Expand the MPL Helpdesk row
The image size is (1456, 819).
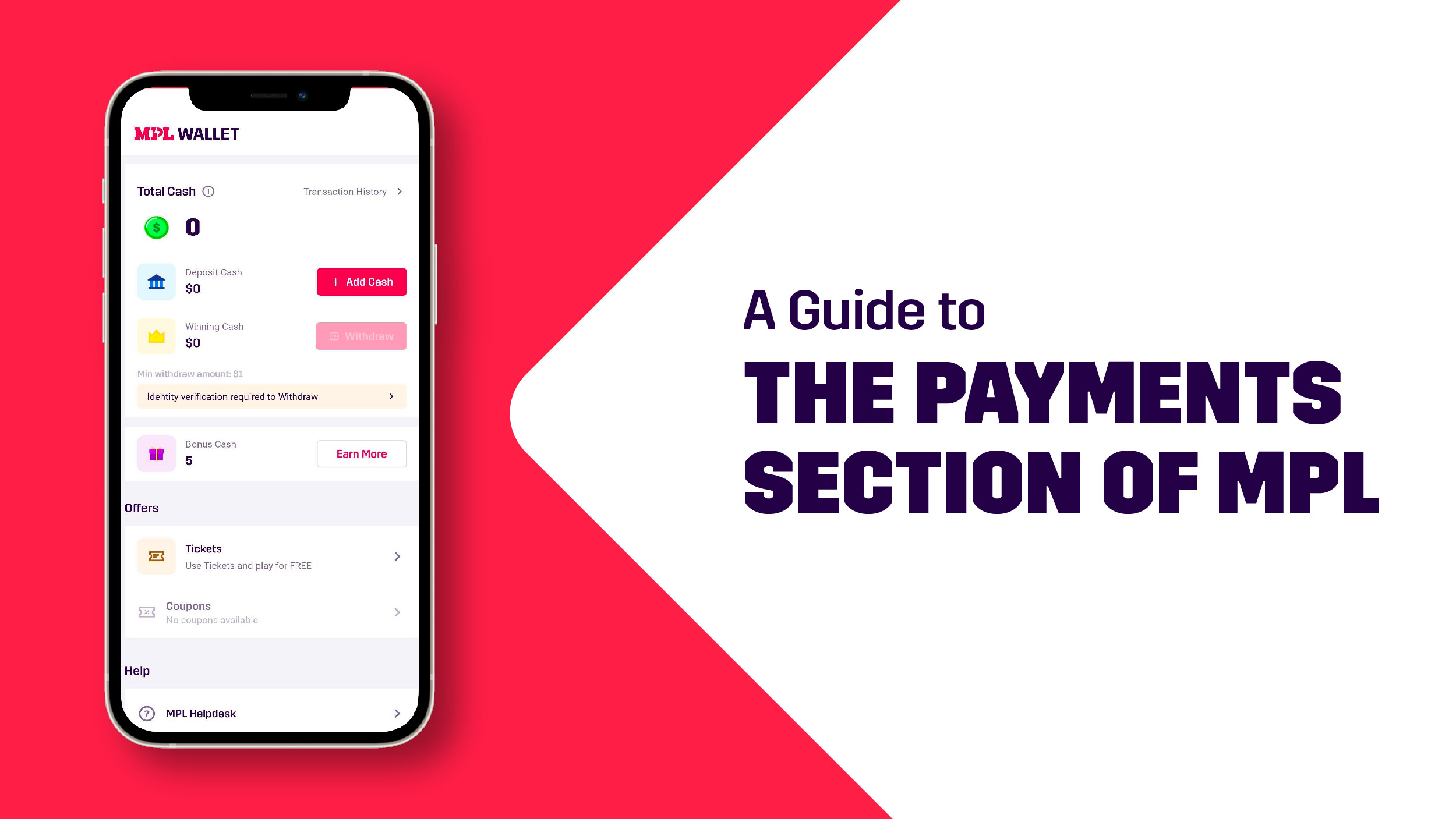397,713
